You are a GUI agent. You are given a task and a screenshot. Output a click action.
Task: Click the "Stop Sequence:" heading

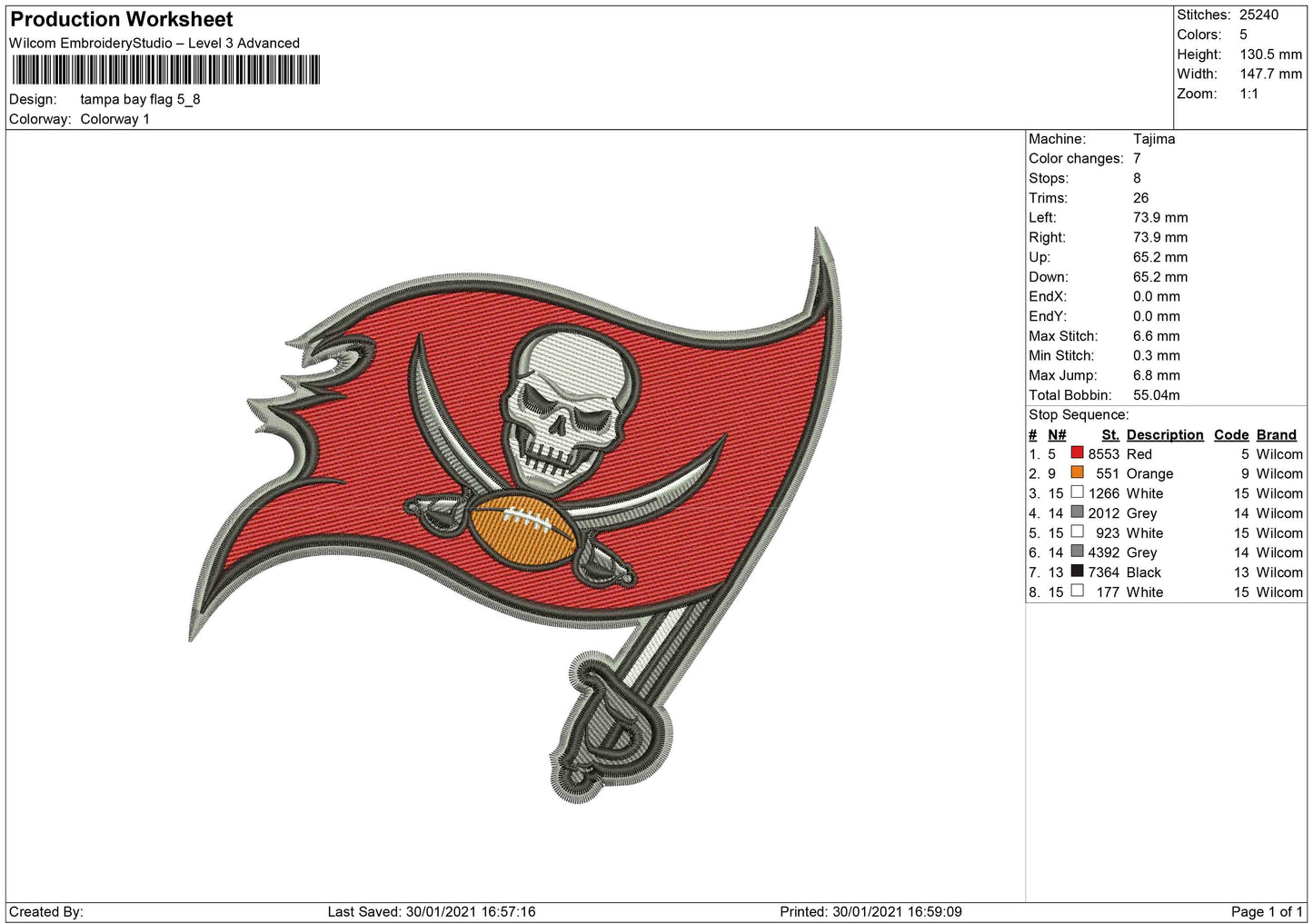tap(1079, 415)
